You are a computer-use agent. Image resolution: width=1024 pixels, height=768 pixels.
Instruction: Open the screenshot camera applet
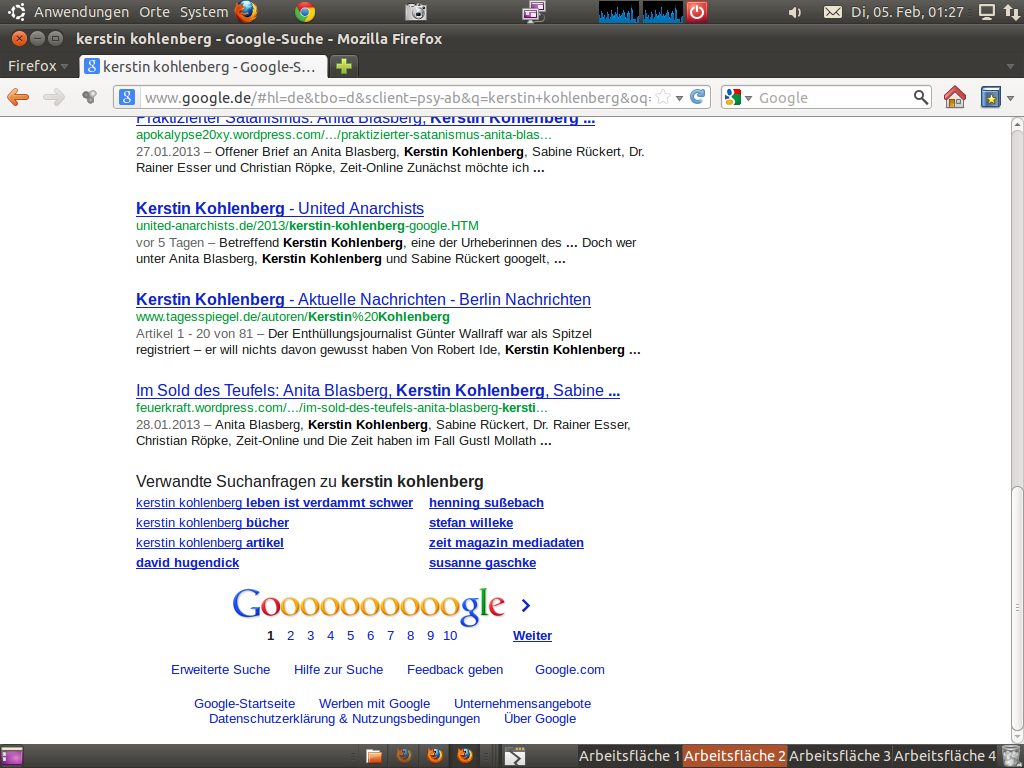click(415, 12)
